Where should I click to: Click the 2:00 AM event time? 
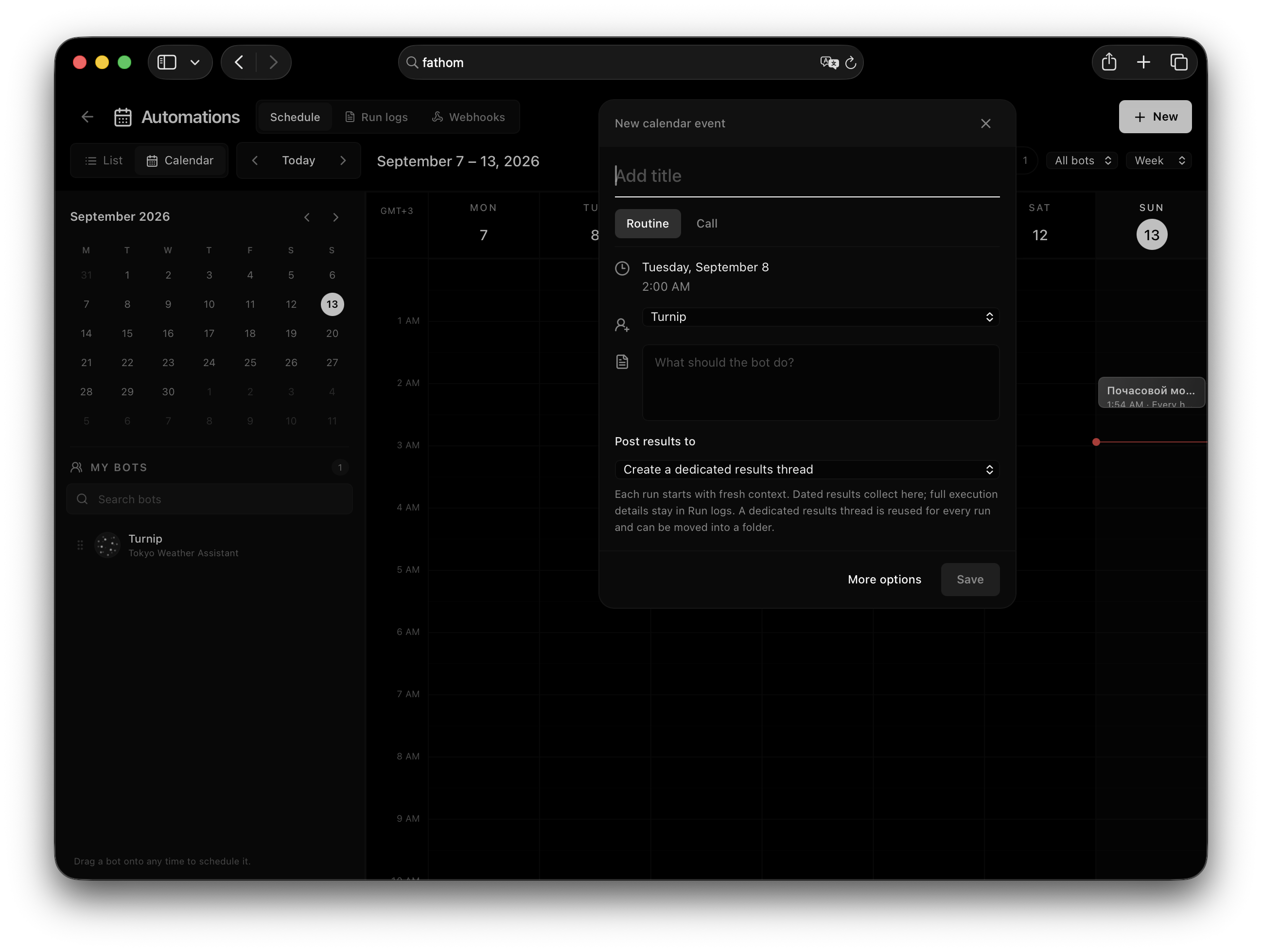pos(666,287)
